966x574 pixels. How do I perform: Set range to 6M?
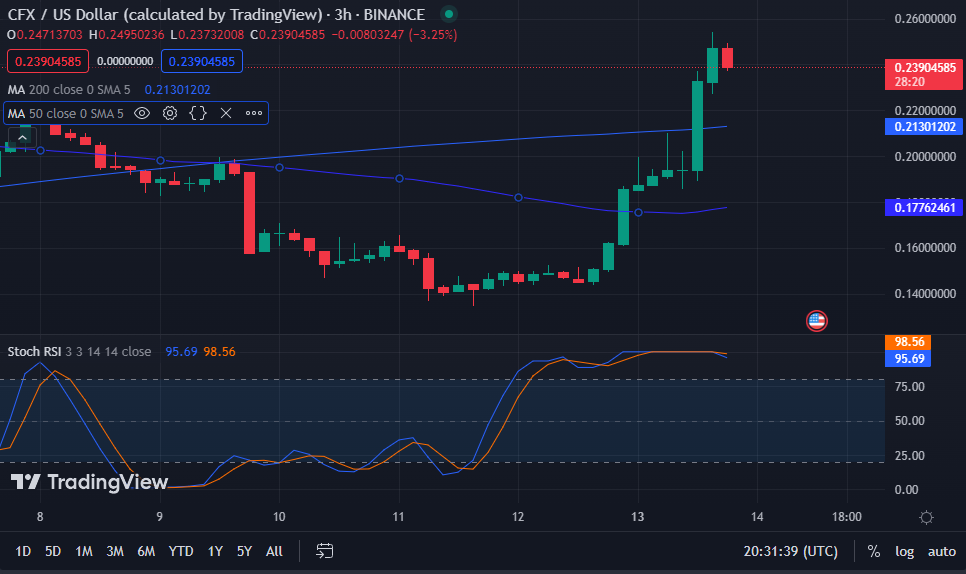(146, 551)
